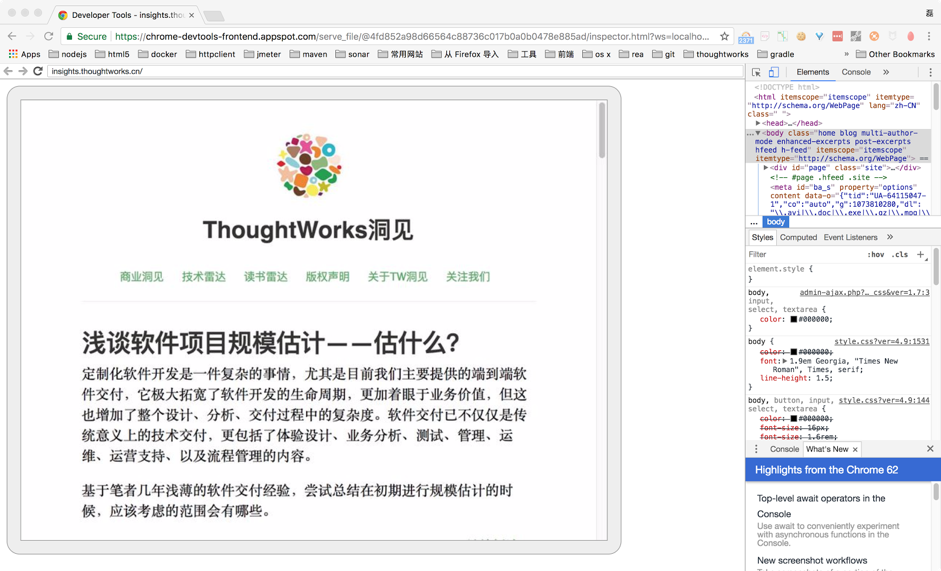Toggle the device toolbar icon

[x=774, y=72]
